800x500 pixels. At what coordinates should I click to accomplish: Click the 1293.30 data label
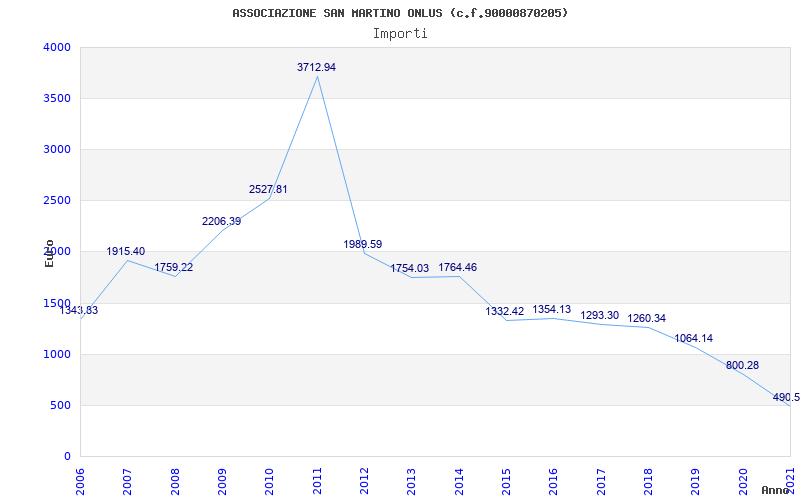click(x=599, y=315)
